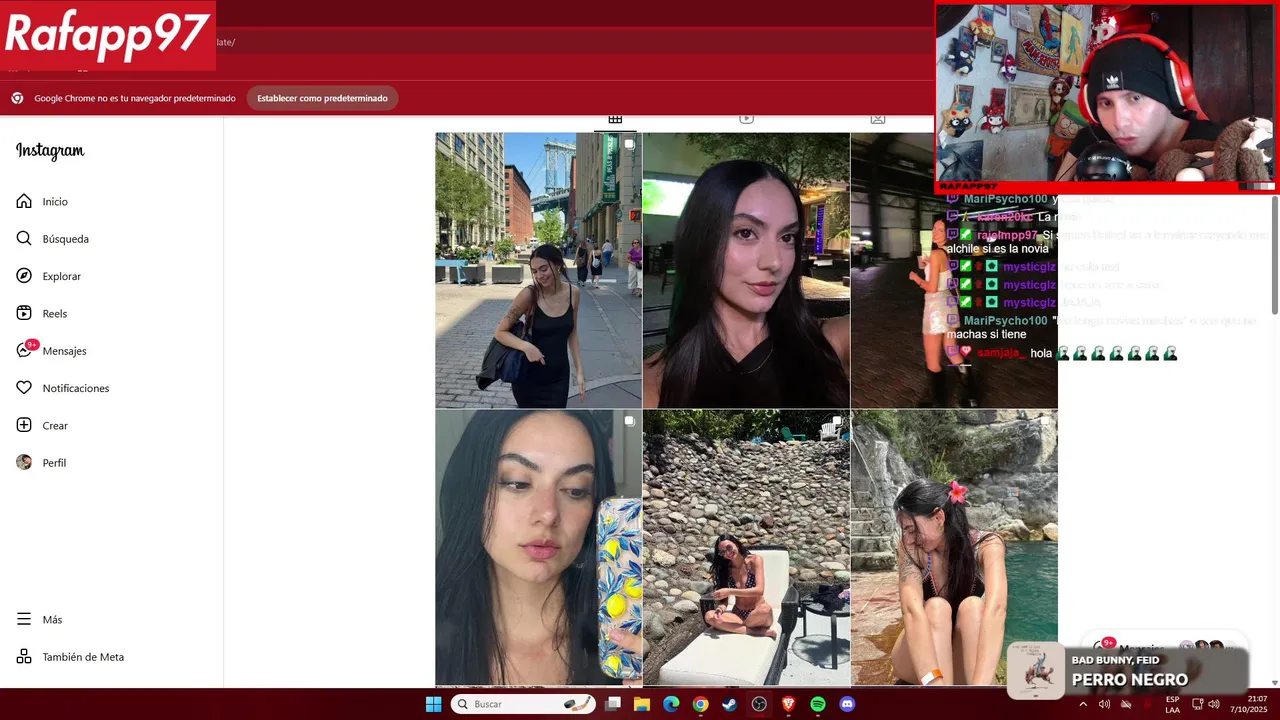Open Notificaciones heart item
Screen dimensions: 1280x720
[62, 388]
